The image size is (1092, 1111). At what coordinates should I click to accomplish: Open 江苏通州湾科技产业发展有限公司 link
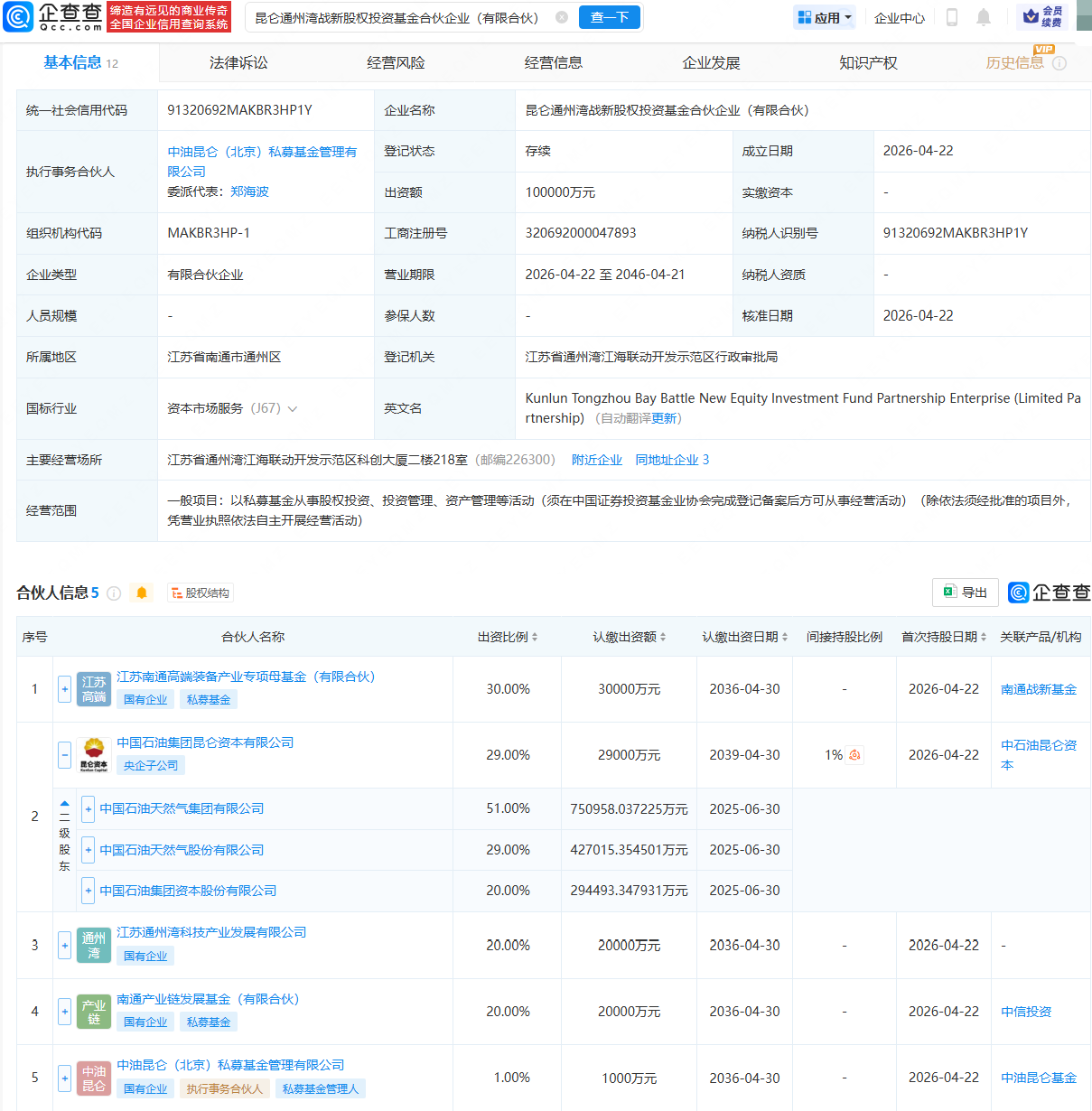pos(211,932)
